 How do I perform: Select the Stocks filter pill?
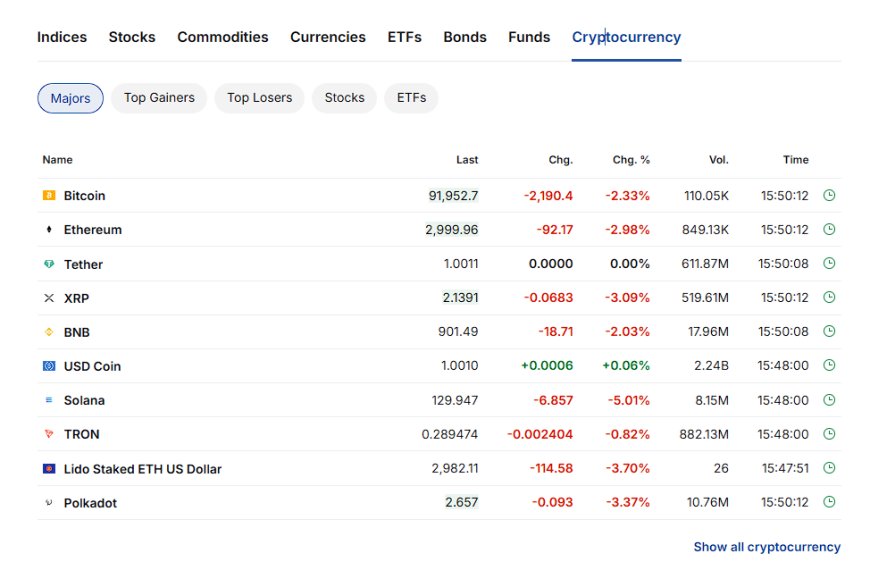click(x=345, y=98)
